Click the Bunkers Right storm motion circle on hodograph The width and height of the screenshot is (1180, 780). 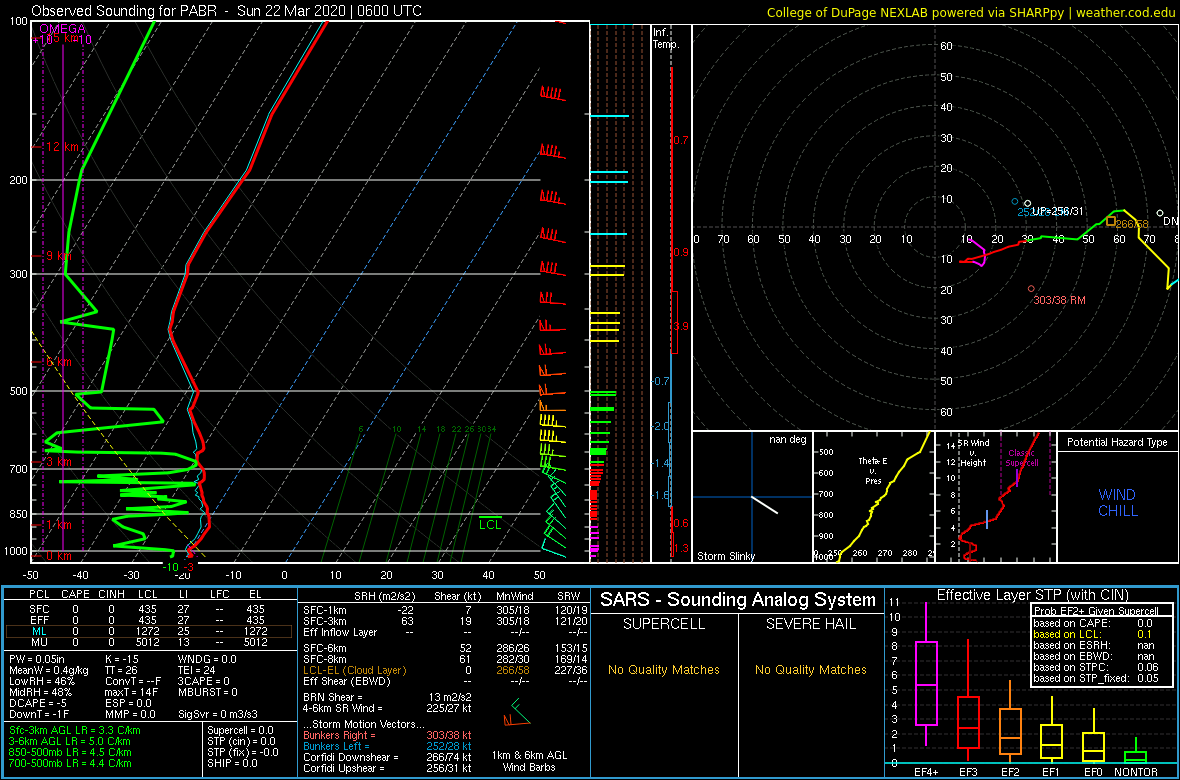[x=1031, y=288]
